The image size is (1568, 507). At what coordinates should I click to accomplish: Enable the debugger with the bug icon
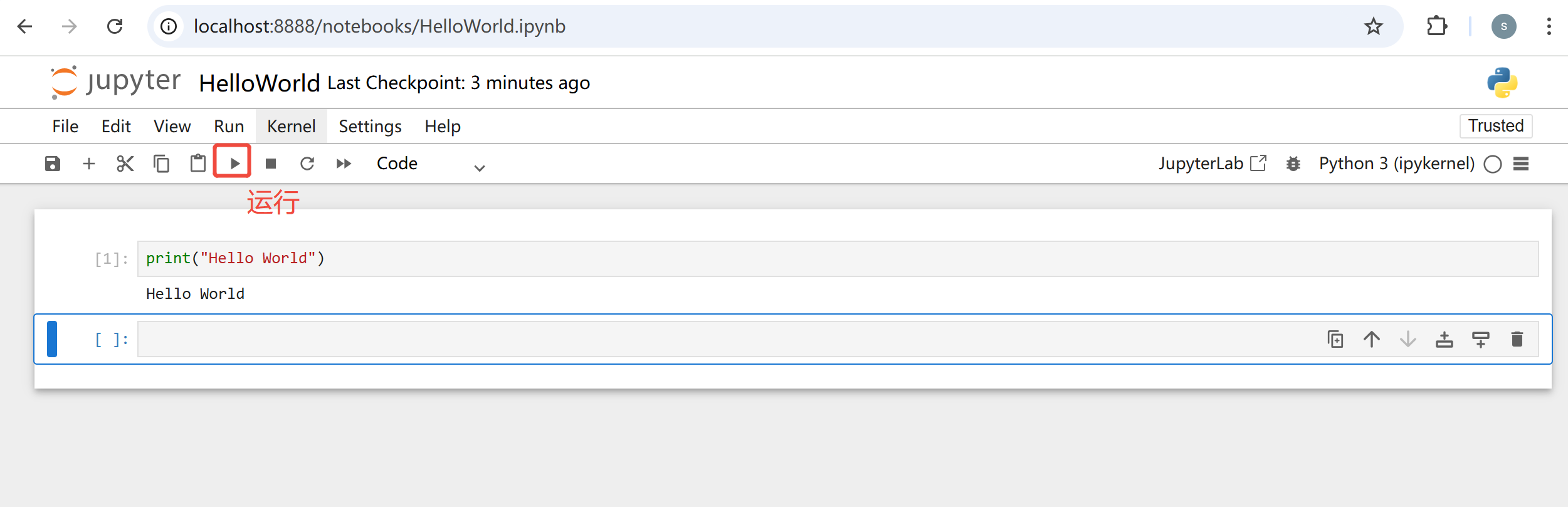[x=1293, y=164]
